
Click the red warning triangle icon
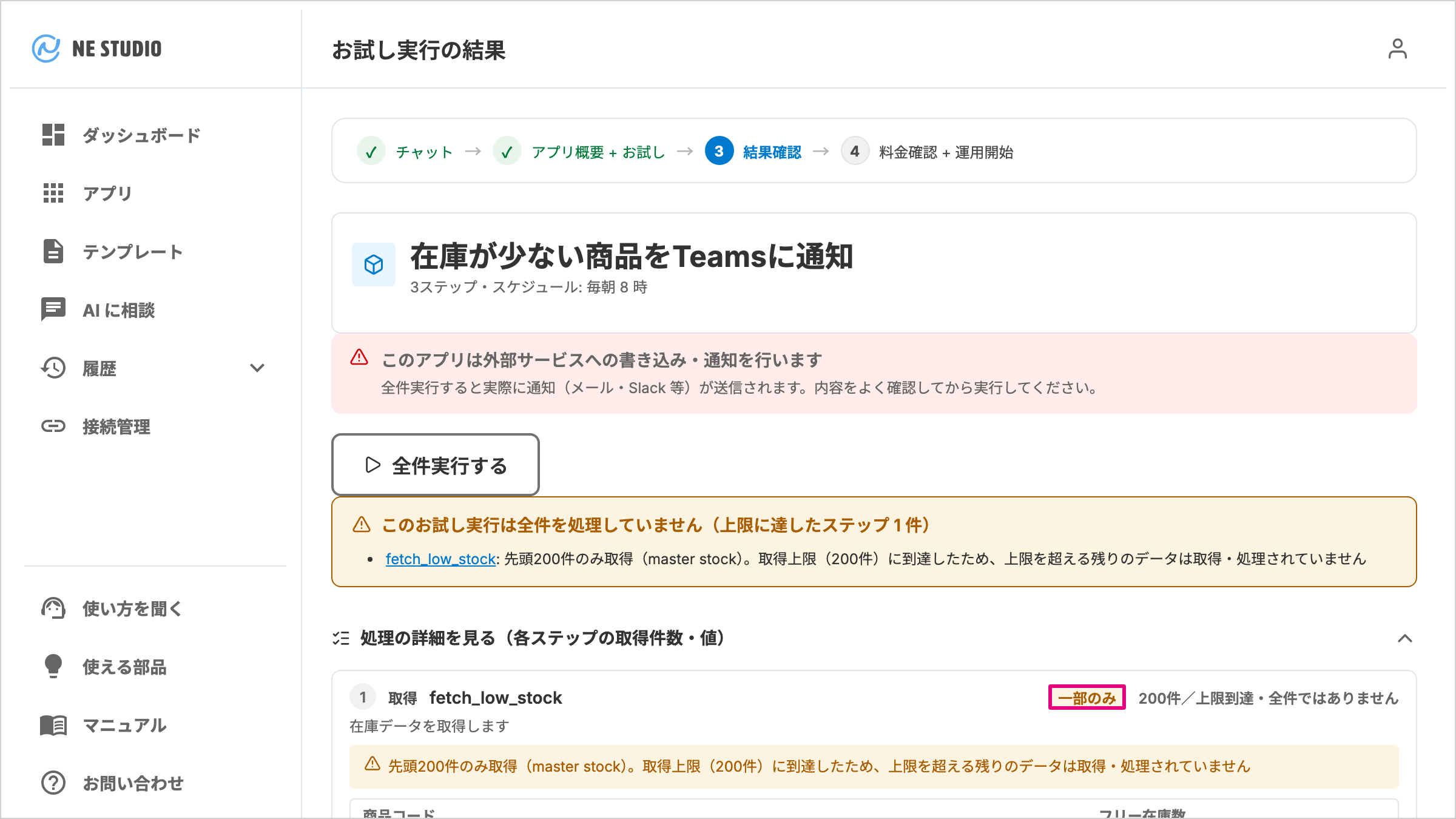(x=359, y=357)
